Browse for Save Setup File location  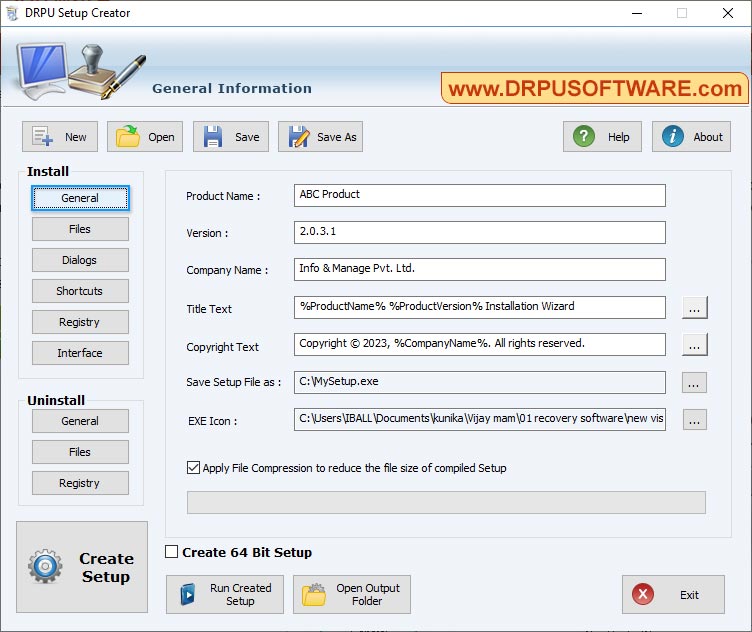(694, 382)
